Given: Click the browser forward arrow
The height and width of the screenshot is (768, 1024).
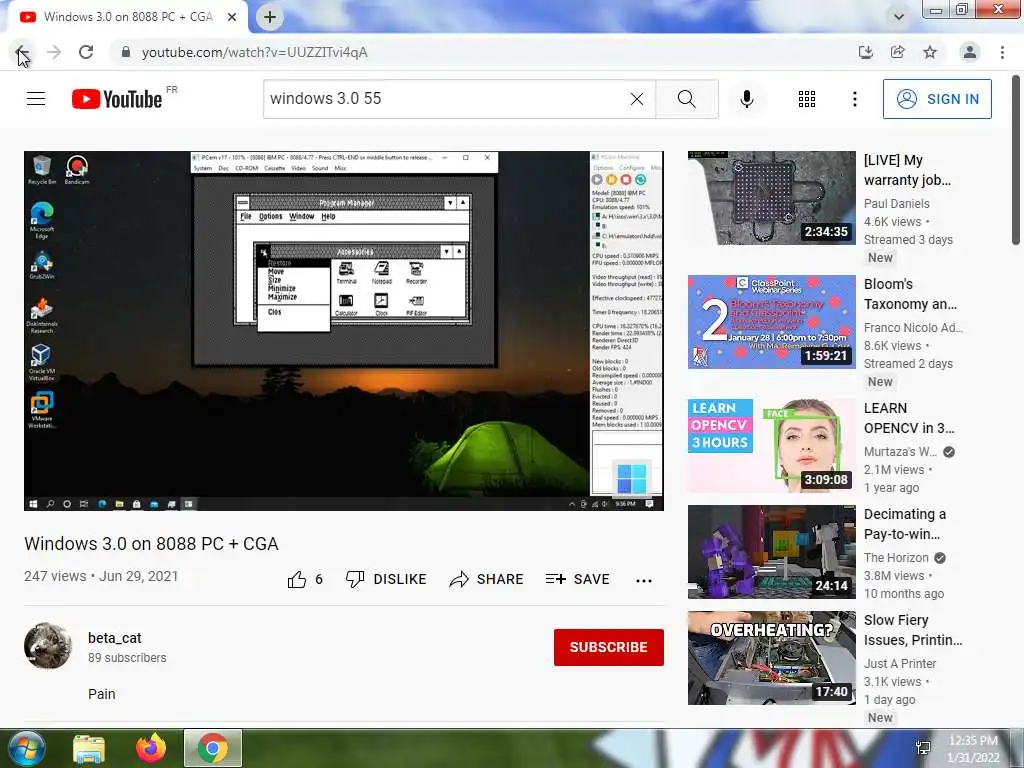Looking at the screenshot, I should point(54,52).
